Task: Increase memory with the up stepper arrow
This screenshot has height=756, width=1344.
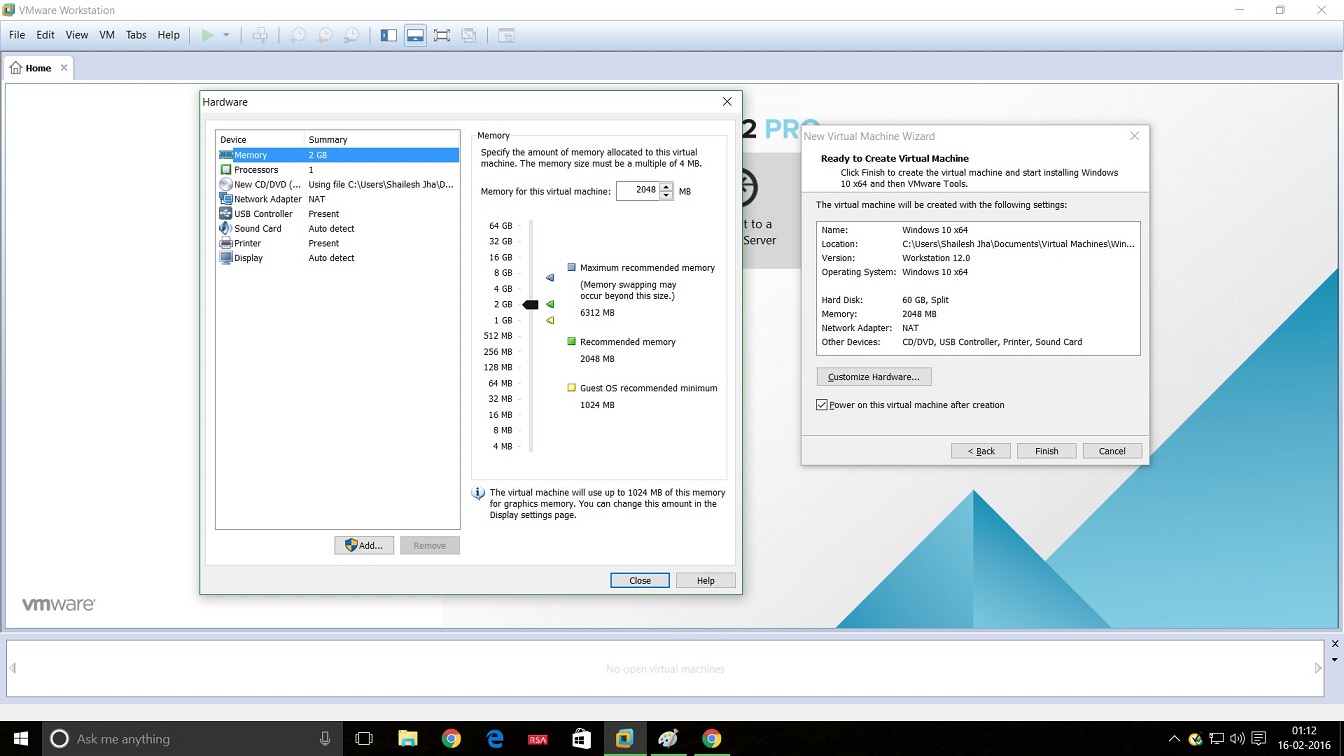Action: pos(667,186)
